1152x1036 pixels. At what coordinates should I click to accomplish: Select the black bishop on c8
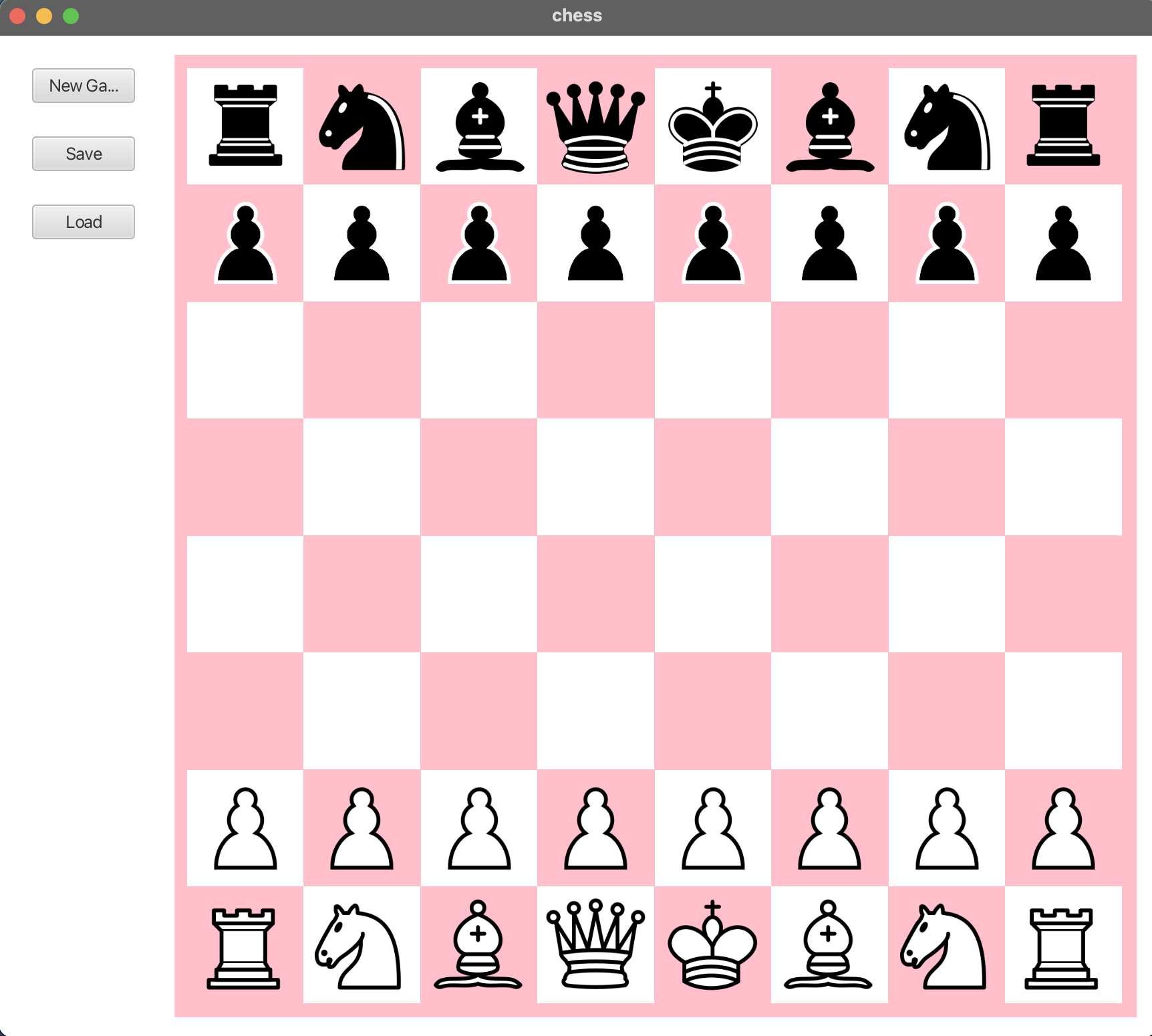click(479, 126)
